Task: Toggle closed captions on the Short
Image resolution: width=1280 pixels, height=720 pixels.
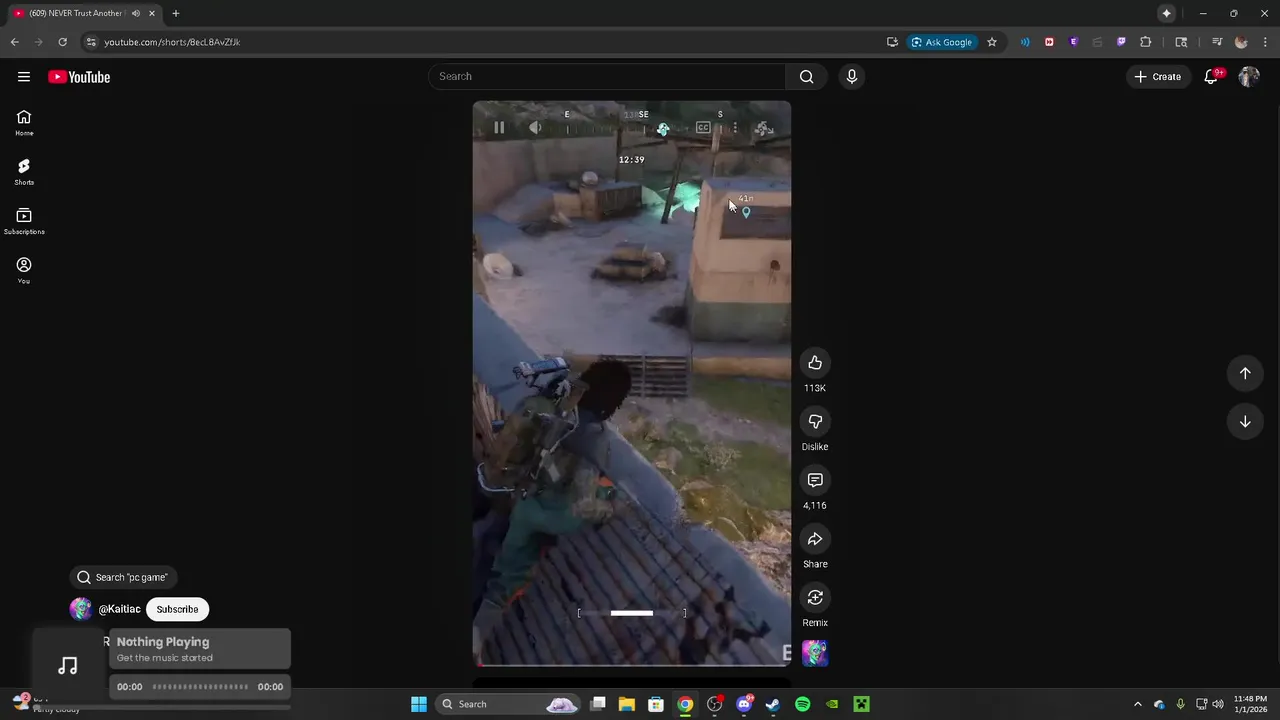Action: click(703, 128)
